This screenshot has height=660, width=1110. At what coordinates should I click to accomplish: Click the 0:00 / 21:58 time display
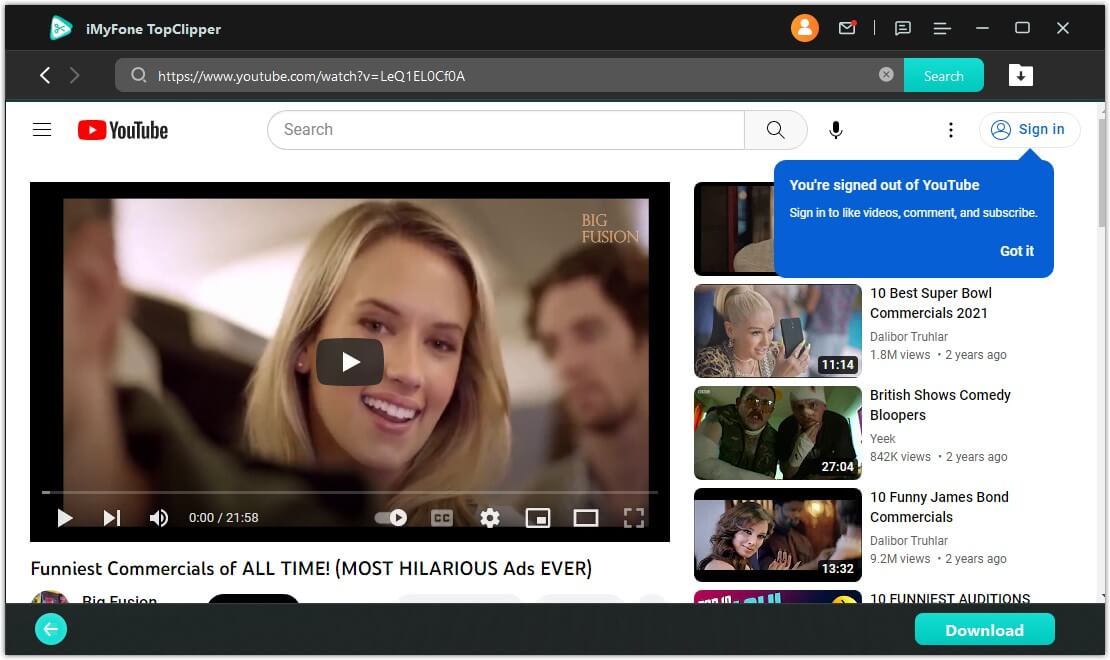tap(223, 518)
